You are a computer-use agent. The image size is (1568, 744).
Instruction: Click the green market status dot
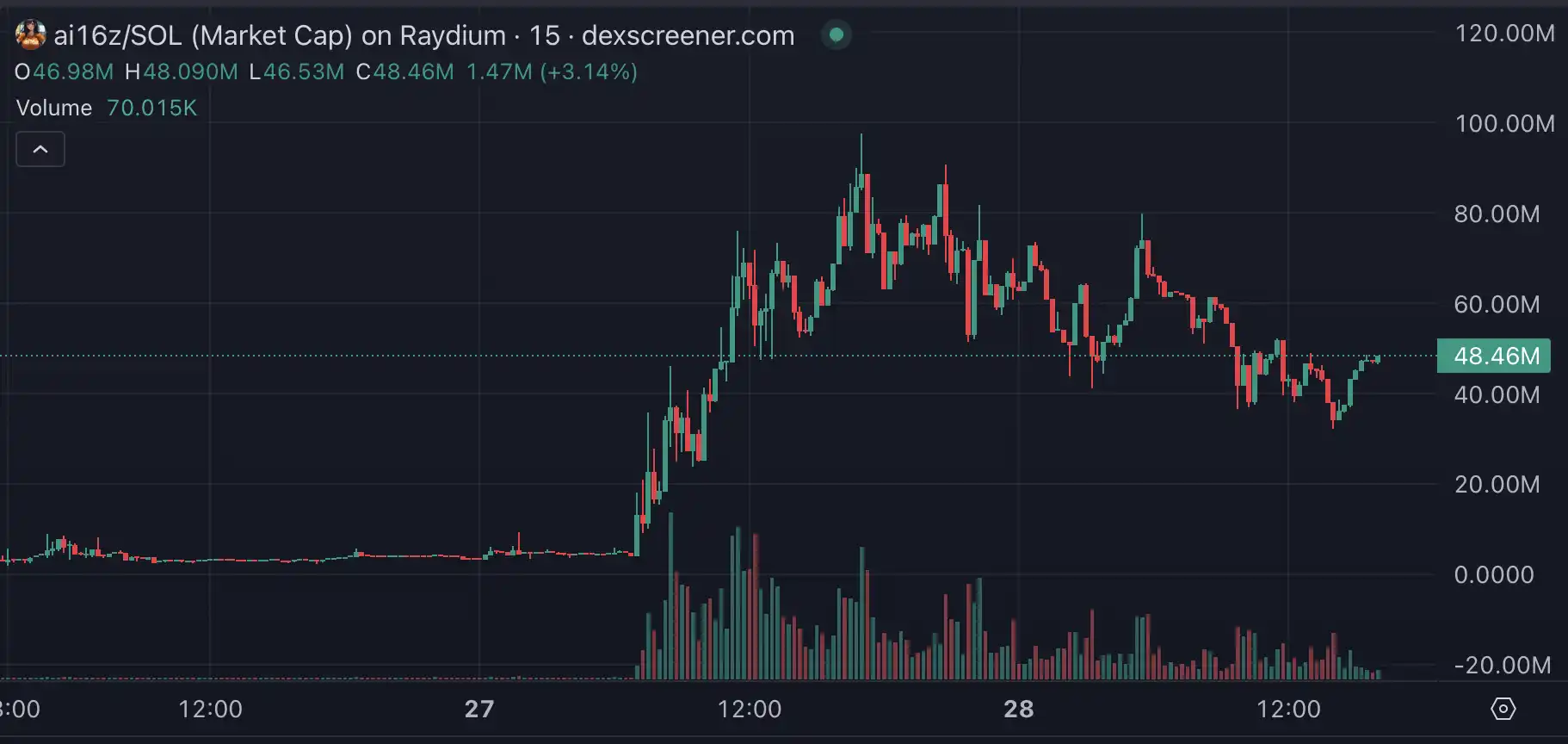(836, 35)
